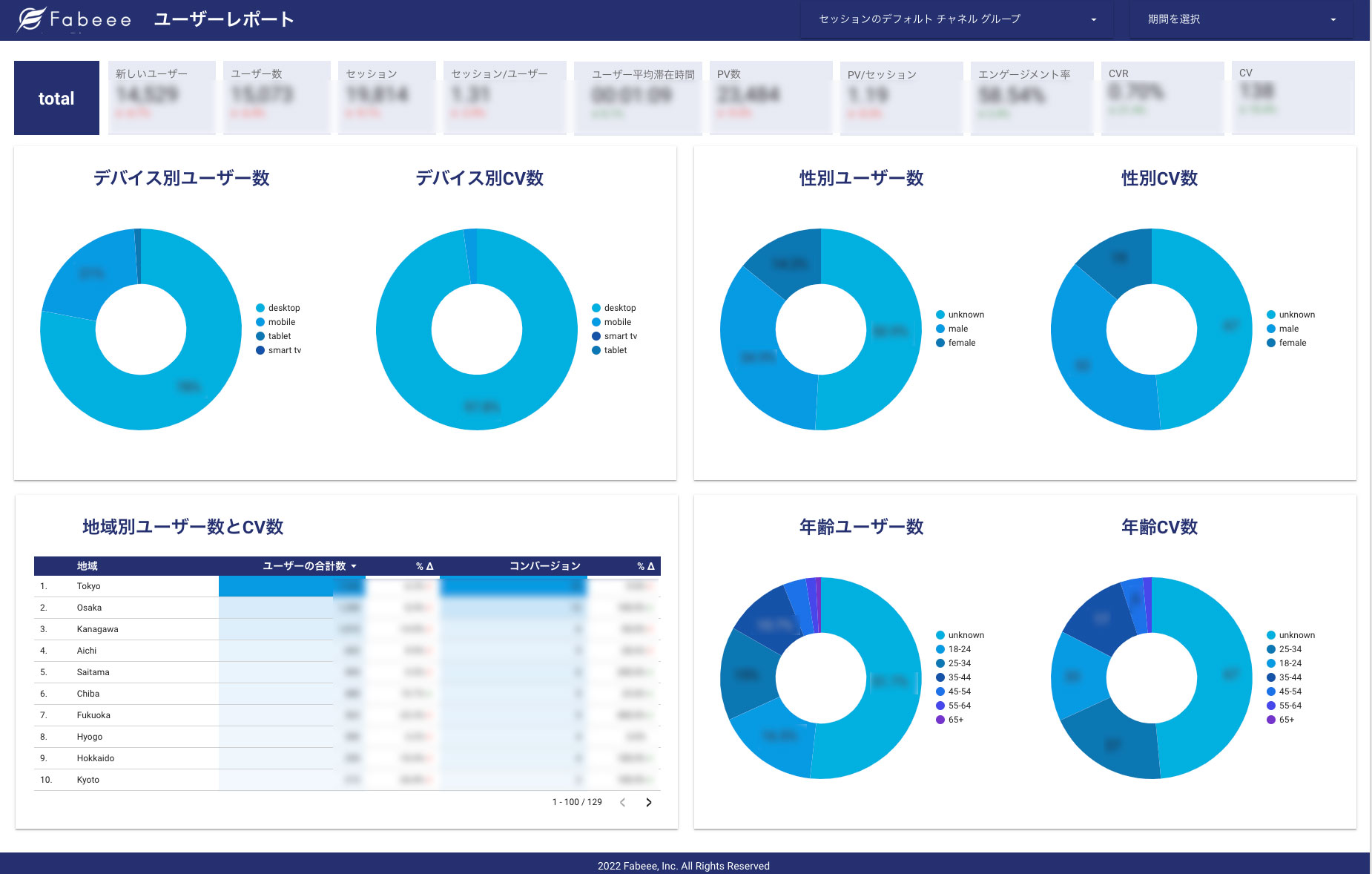Click the unknown slice in 年齢CV数 donut
This screenshot has height=874, width=1372.
1225,675
